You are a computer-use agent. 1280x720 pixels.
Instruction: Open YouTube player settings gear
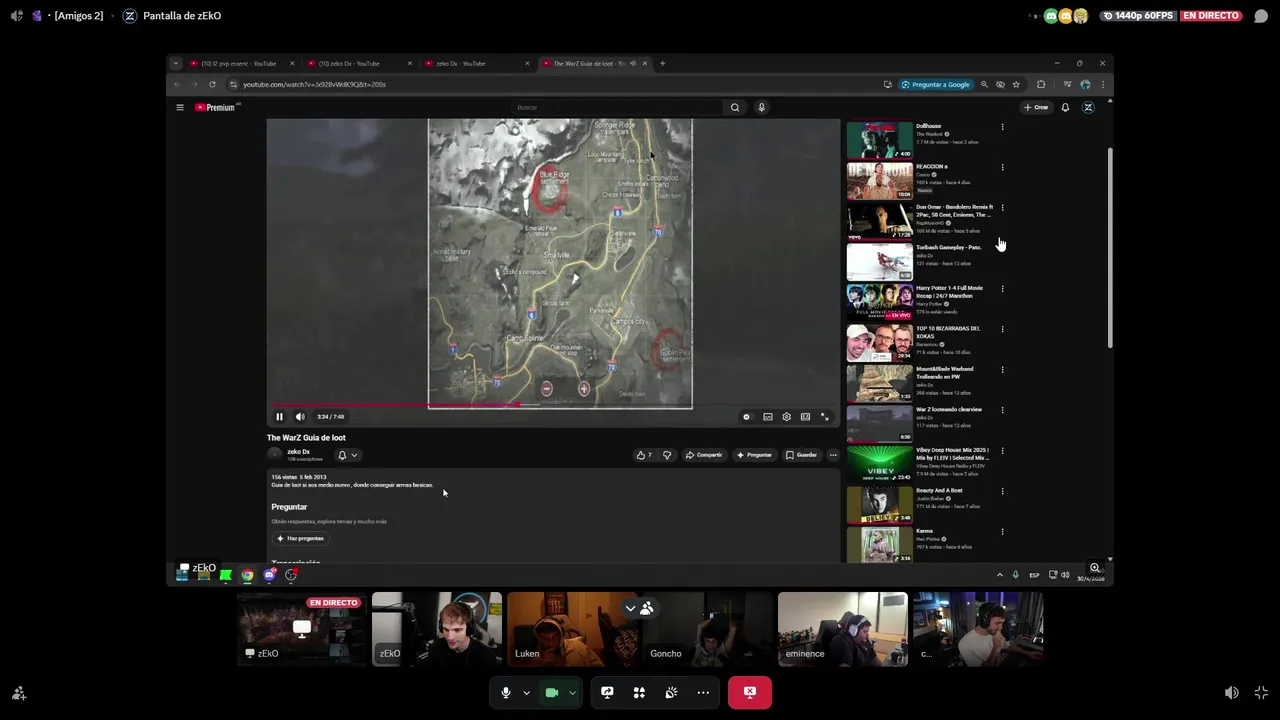click(x=787, y=417)
